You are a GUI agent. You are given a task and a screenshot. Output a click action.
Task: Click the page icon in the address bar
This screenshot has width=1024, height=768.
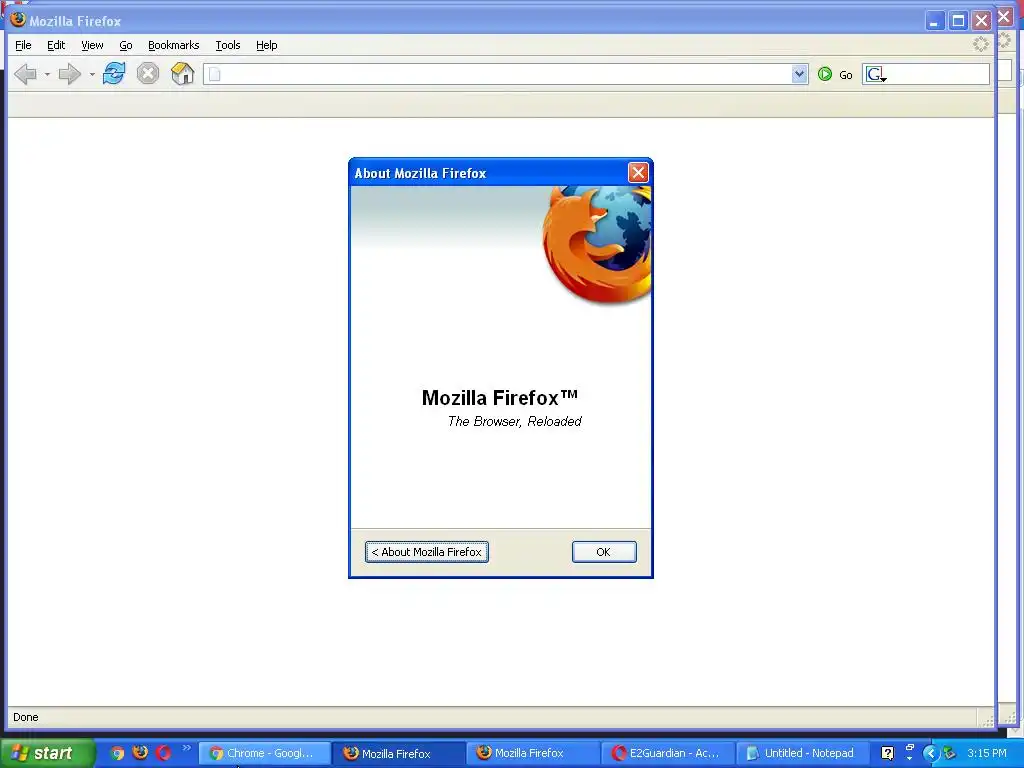[214, 74]
